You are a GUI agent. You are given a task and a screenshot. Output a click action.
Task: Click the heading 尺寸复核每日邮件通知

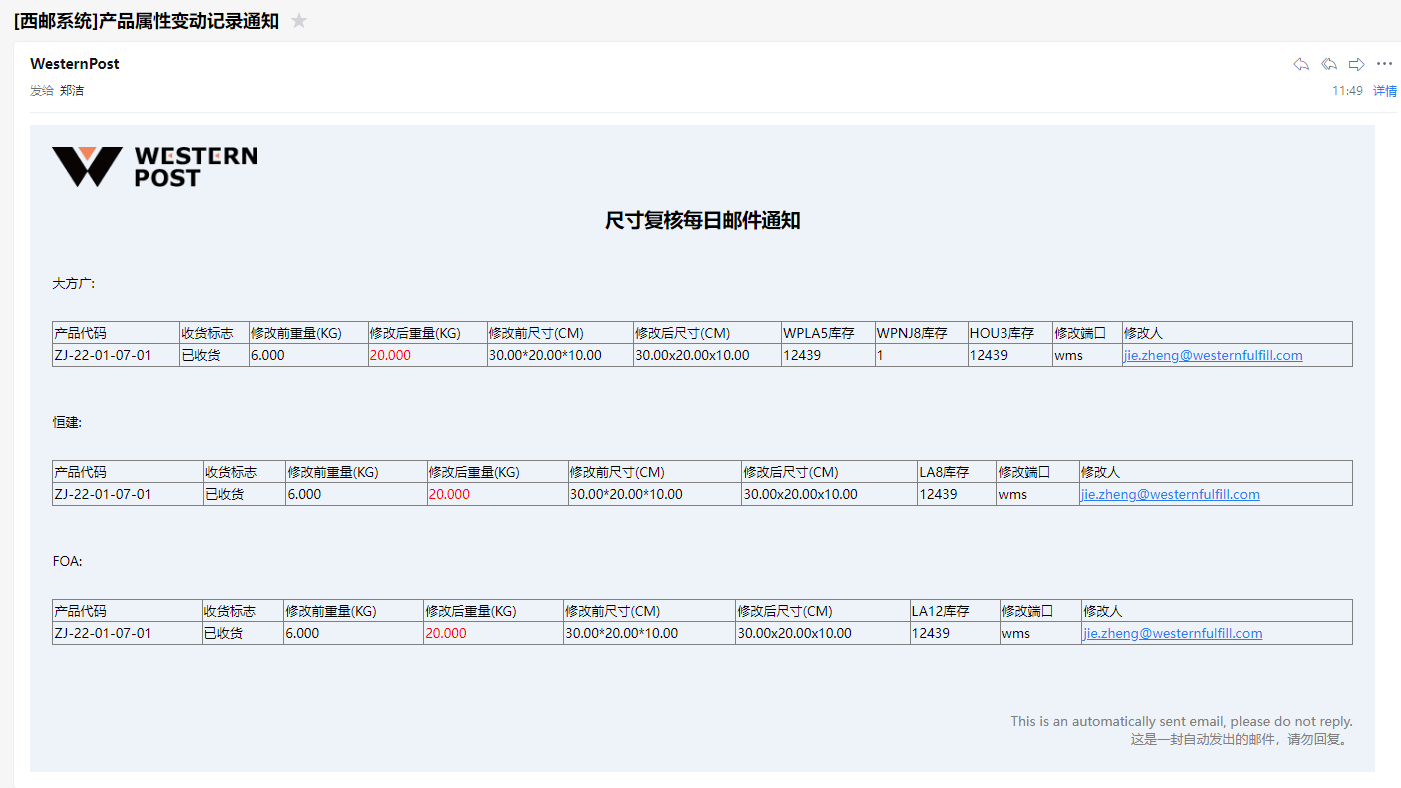[702, 221]
